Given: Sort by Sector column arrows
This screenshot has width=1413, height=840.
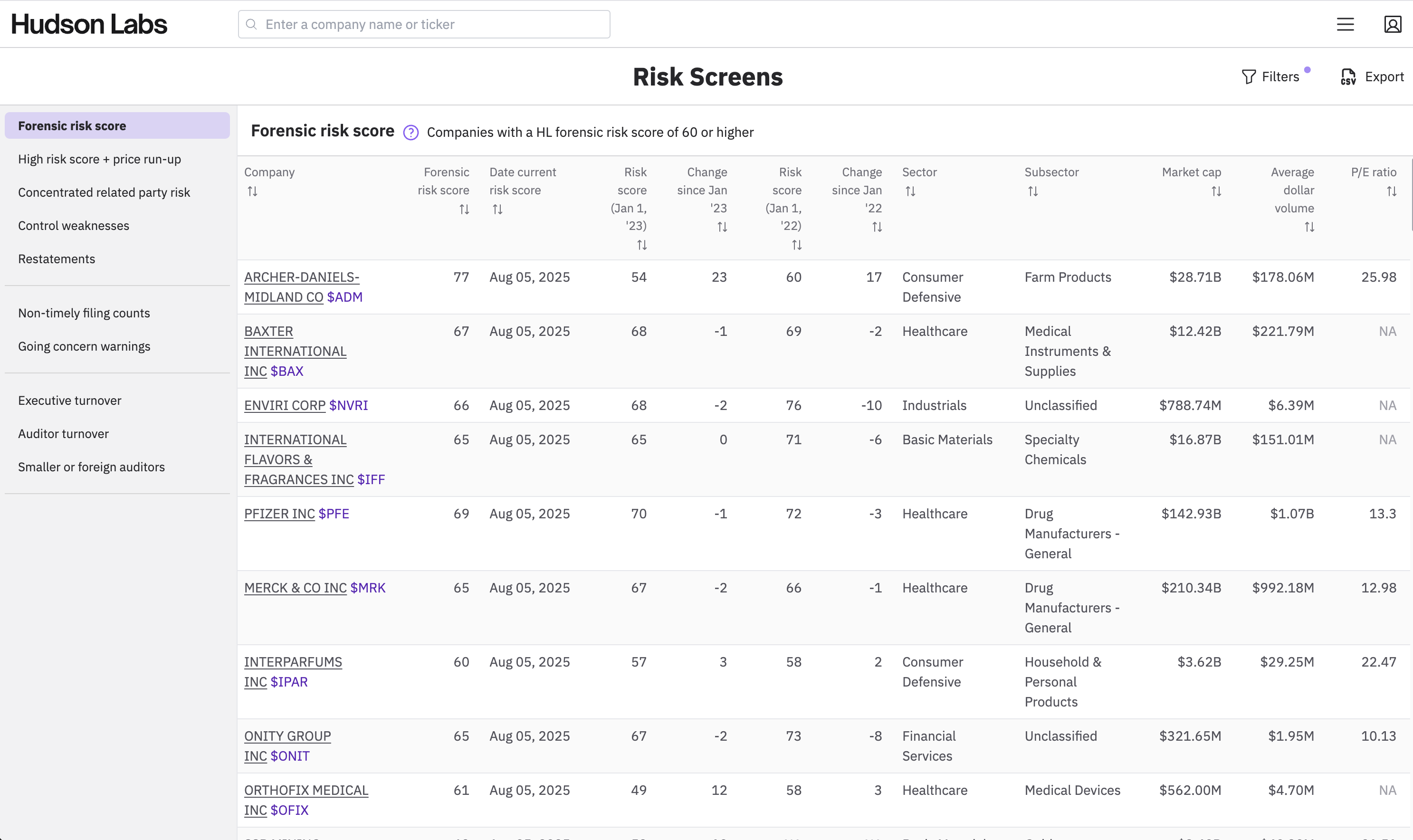Looking at the screenshot, I should (x=910, y=191).
